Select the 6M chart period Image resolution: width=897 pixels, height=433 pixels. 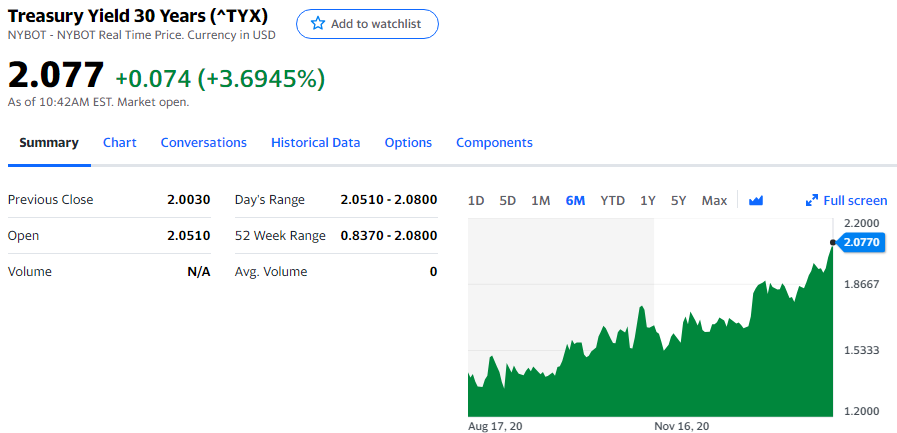coord(575,200)
